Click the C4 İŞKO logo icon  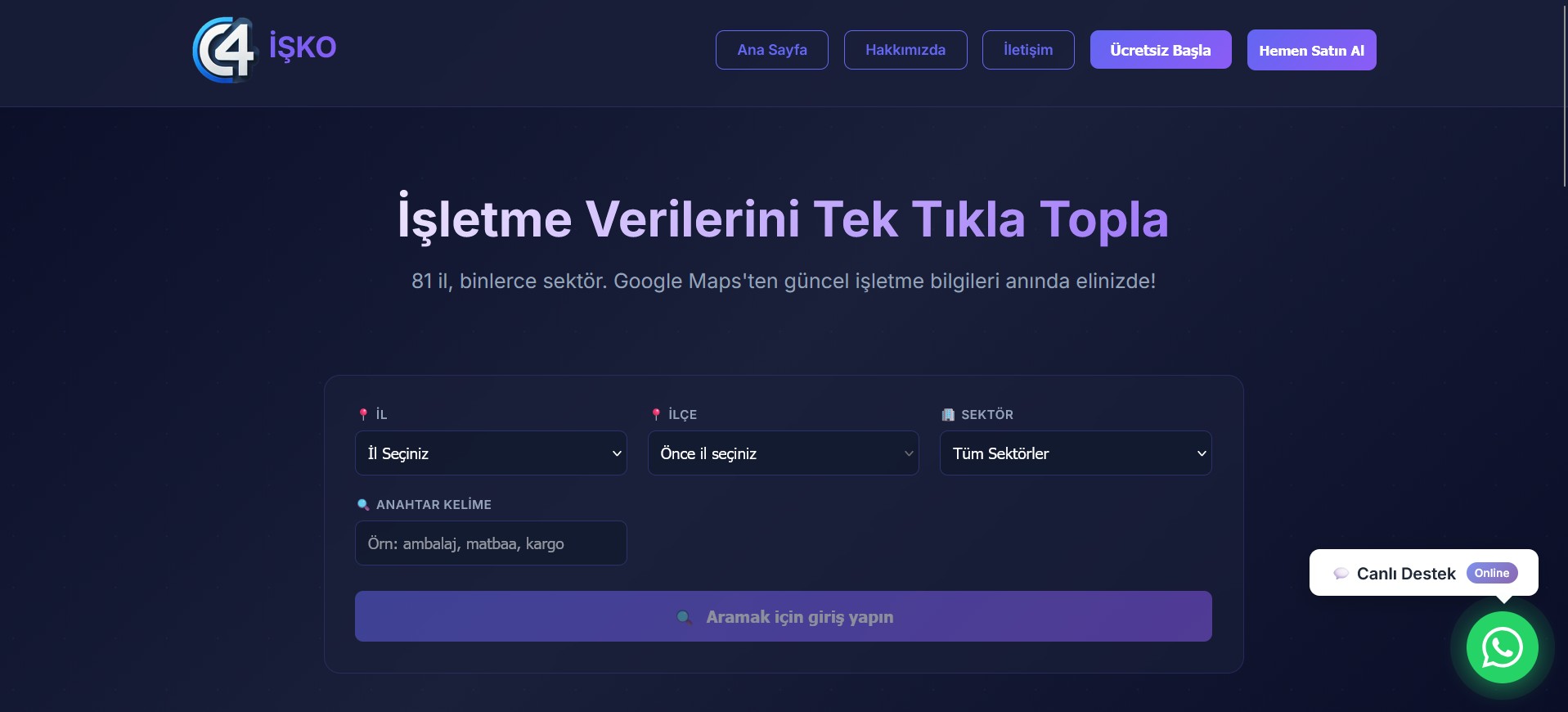(225, 50)
